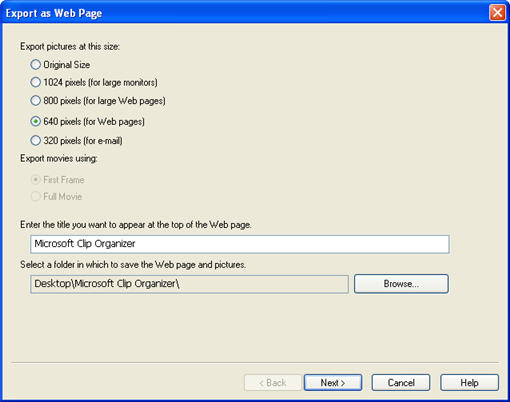Proceed with the Next button
510x402 pixels.
(x=333, y=383)
